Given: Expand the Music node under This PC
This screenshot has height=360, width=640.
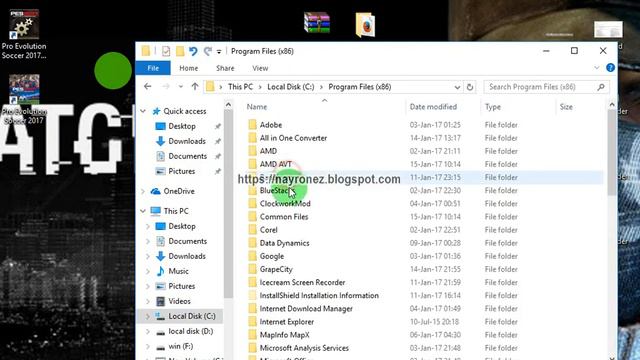Looking at the screenshot, I should (x=148, y=271).
